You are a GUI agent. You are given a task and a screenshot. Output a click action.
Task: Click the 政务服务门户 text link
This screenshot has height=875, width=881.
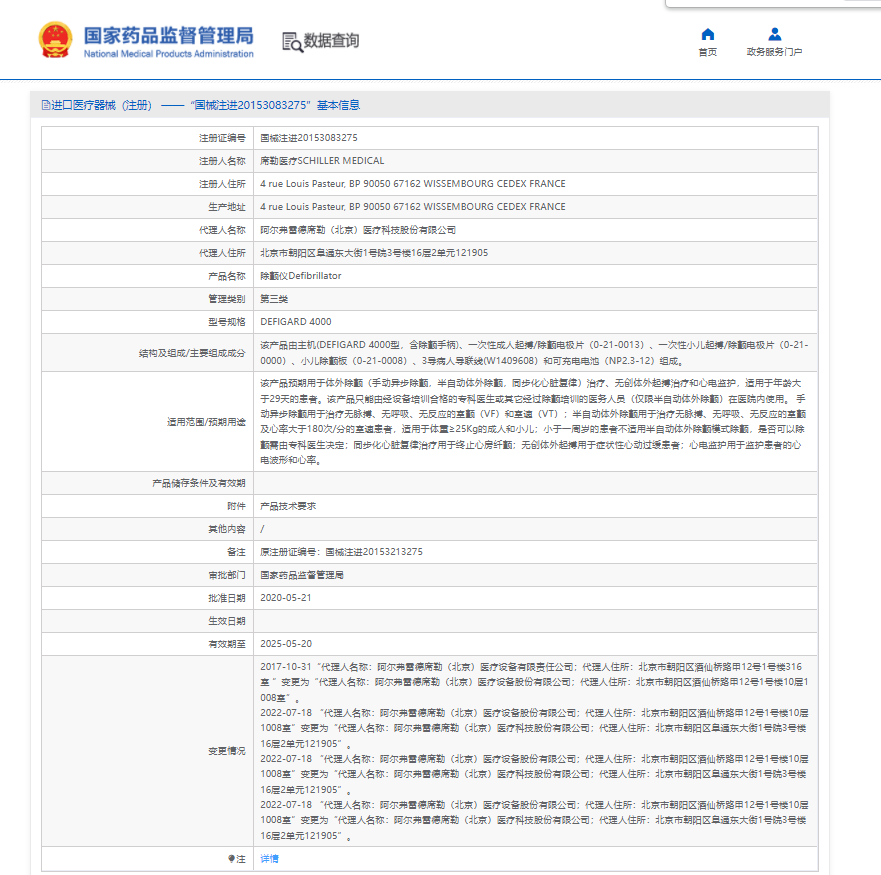[x=774, y=52]
